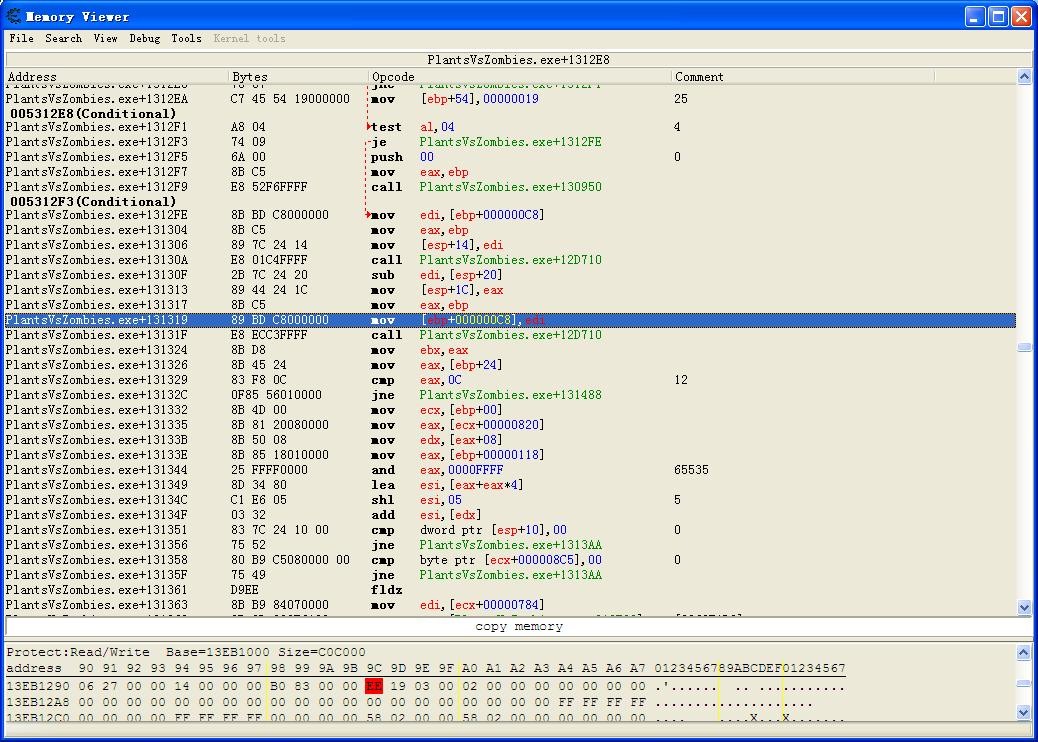Select the last row at +131363

click(x=510, y=605)
